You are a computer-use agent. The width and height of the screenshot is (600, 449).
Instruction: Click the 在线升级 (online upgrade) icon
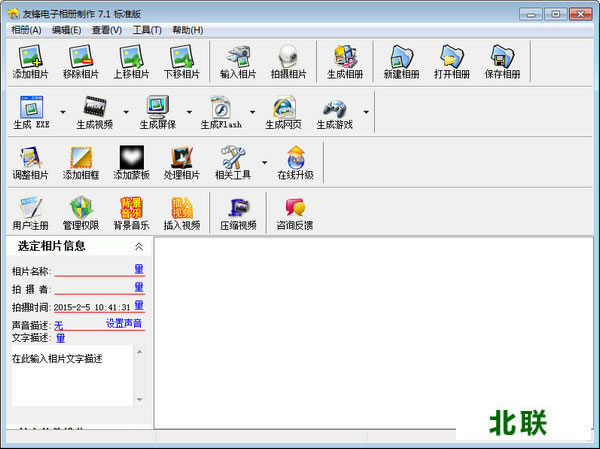[295, 158]
